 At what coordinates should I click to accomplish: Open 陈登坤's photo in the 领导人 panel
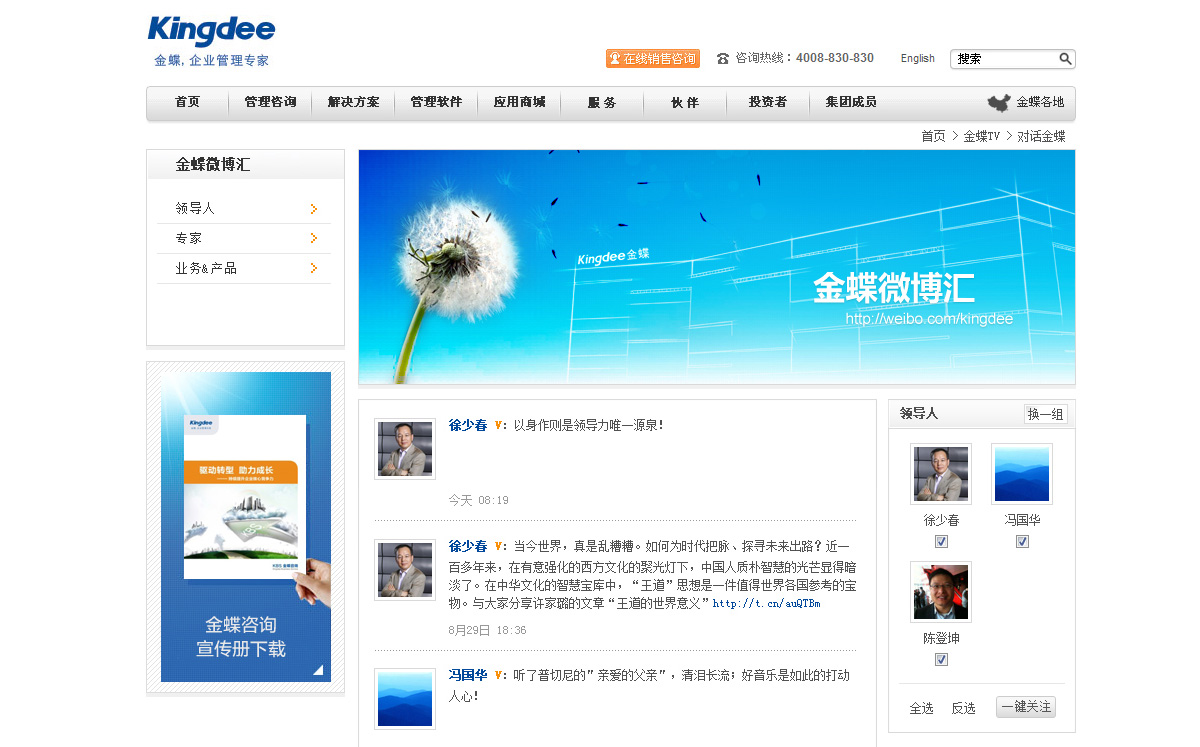pos(941,592)
